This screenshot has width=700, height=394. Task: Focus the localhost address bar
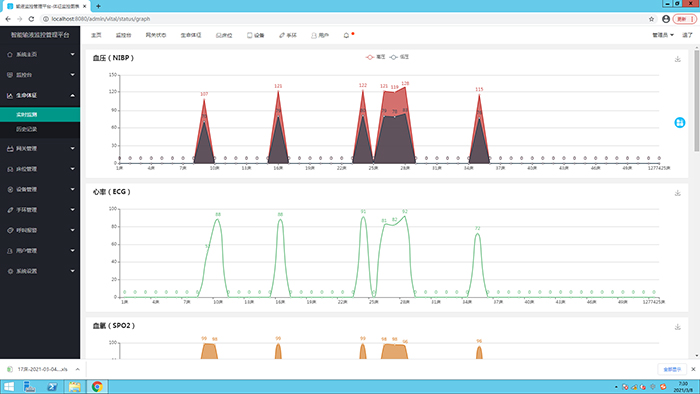coord(344,19)
